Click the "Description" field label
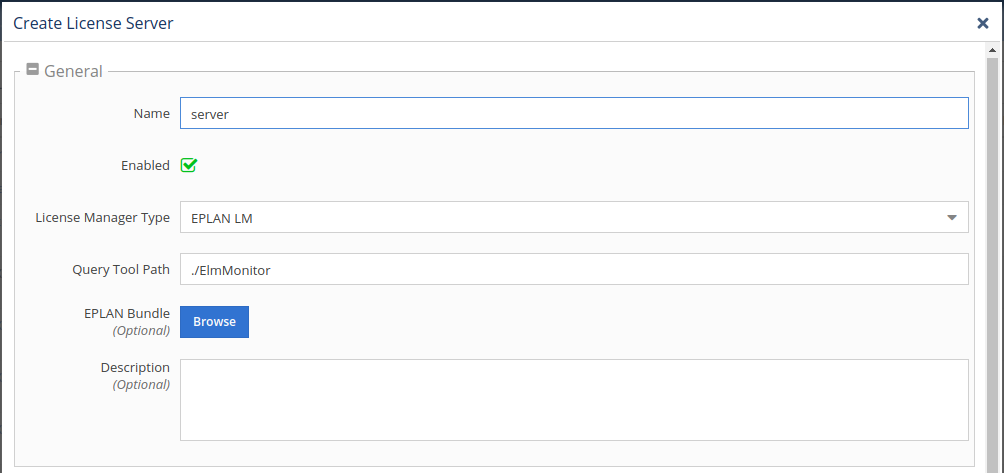This screenshot has width=1004, height=473. point(135,368)
